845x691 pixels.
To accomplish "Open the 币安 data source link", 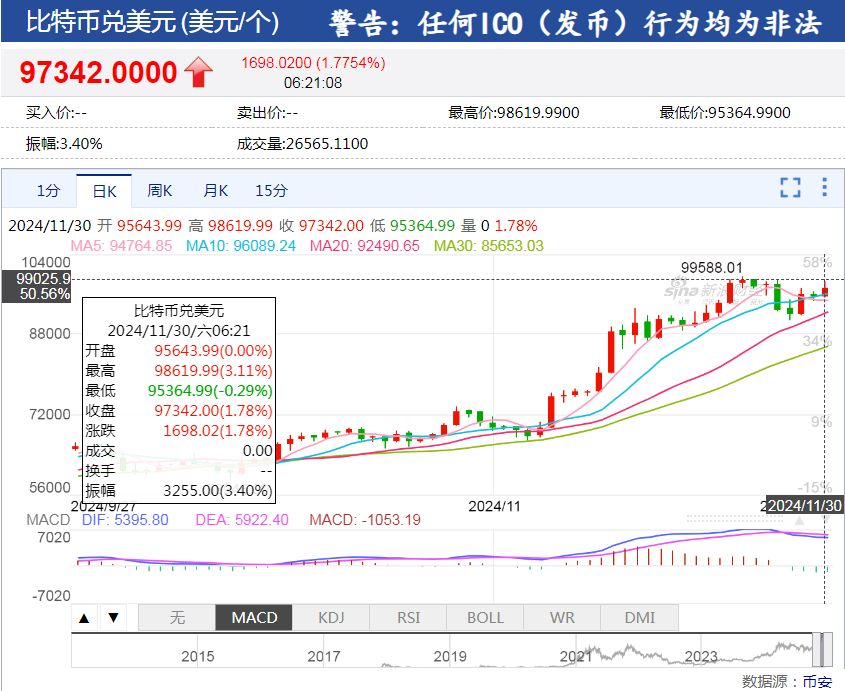I will 816,681.
